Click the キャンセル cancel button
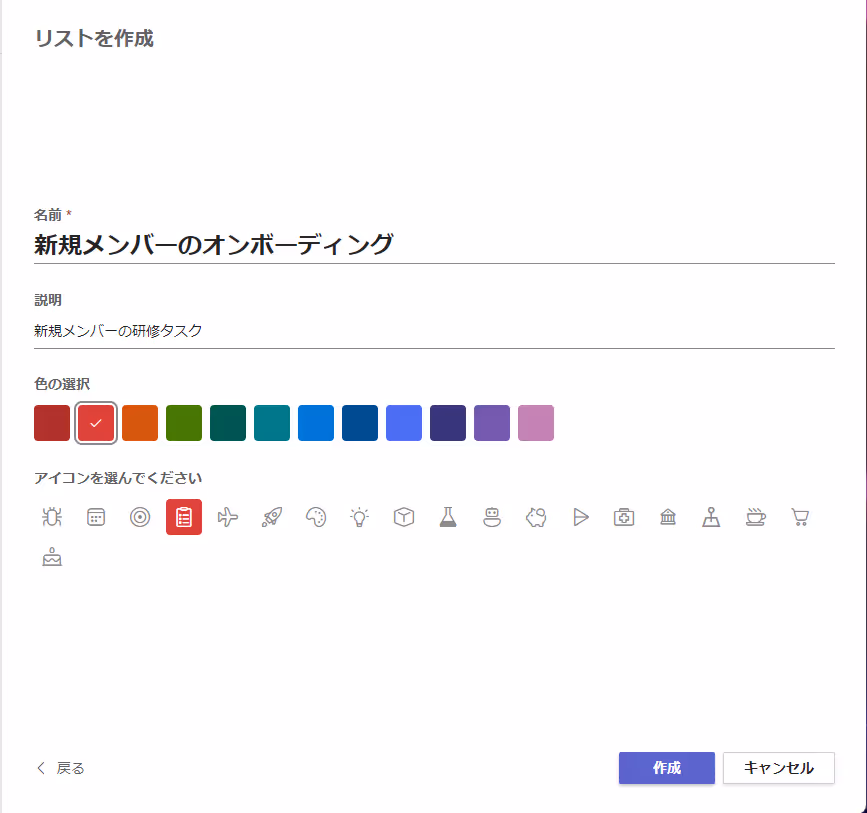867x813 pixels. (779, 768)
